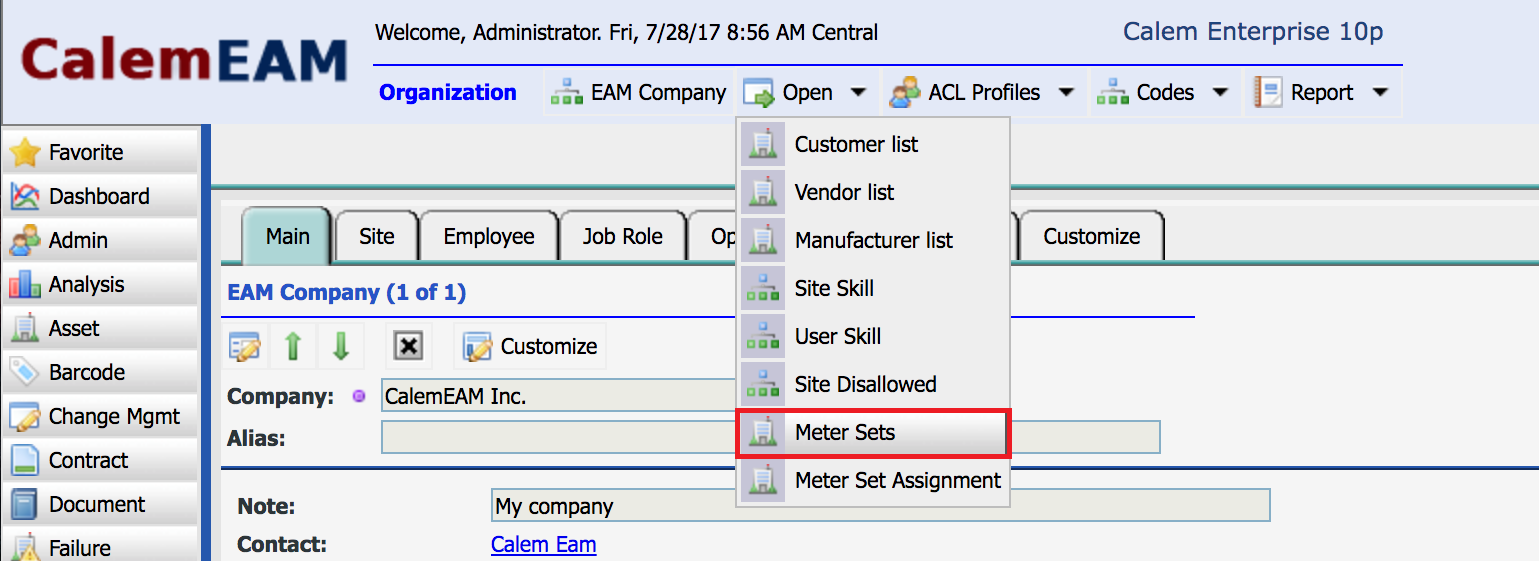The image size is (1539, 561).
Task: Click the Vendor list menu icon
Action: 763,193
